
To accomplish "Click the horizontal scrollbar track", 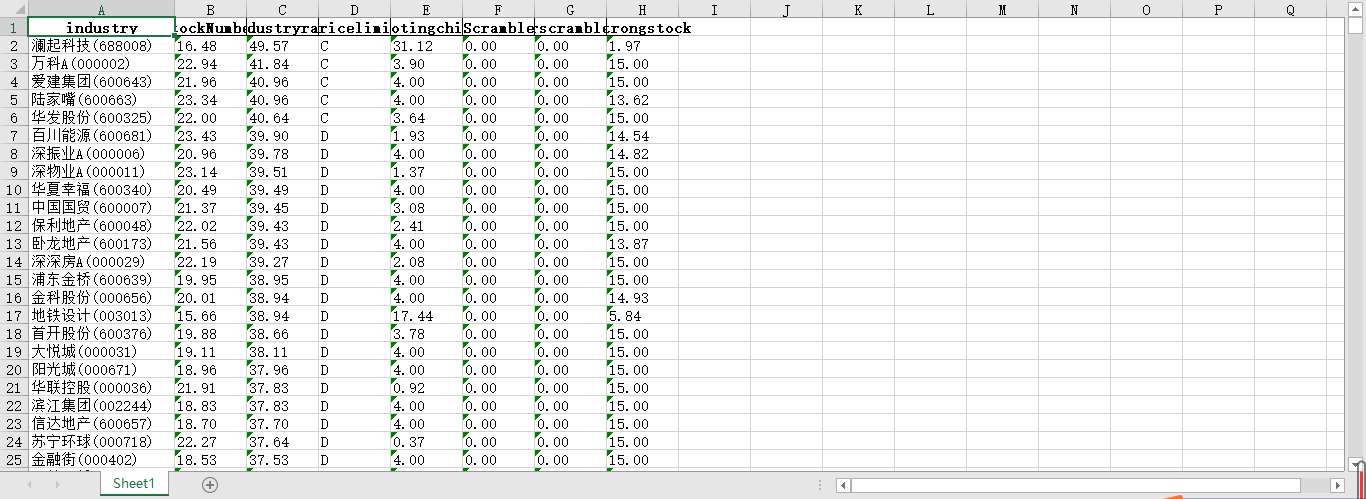I will pyautogui.click(x=1090, y=485).
